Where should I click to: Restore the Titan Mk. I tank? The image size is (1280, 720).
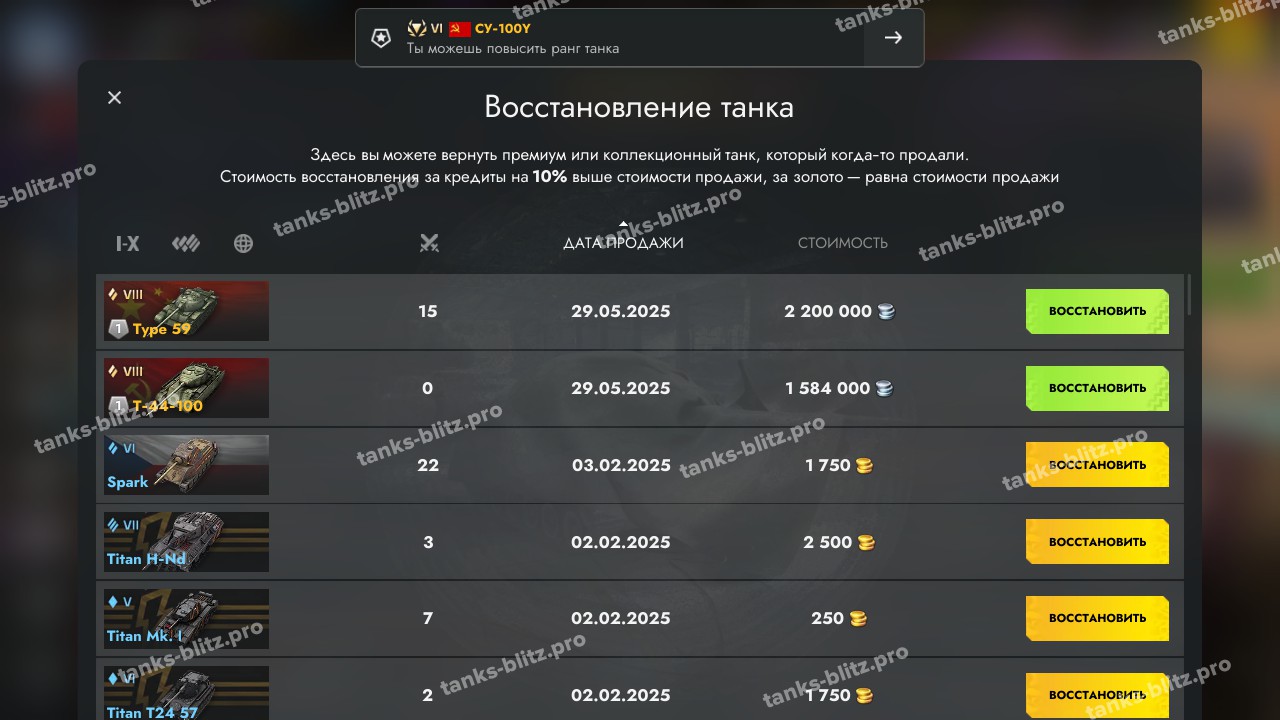click(x=1097, y=618)
